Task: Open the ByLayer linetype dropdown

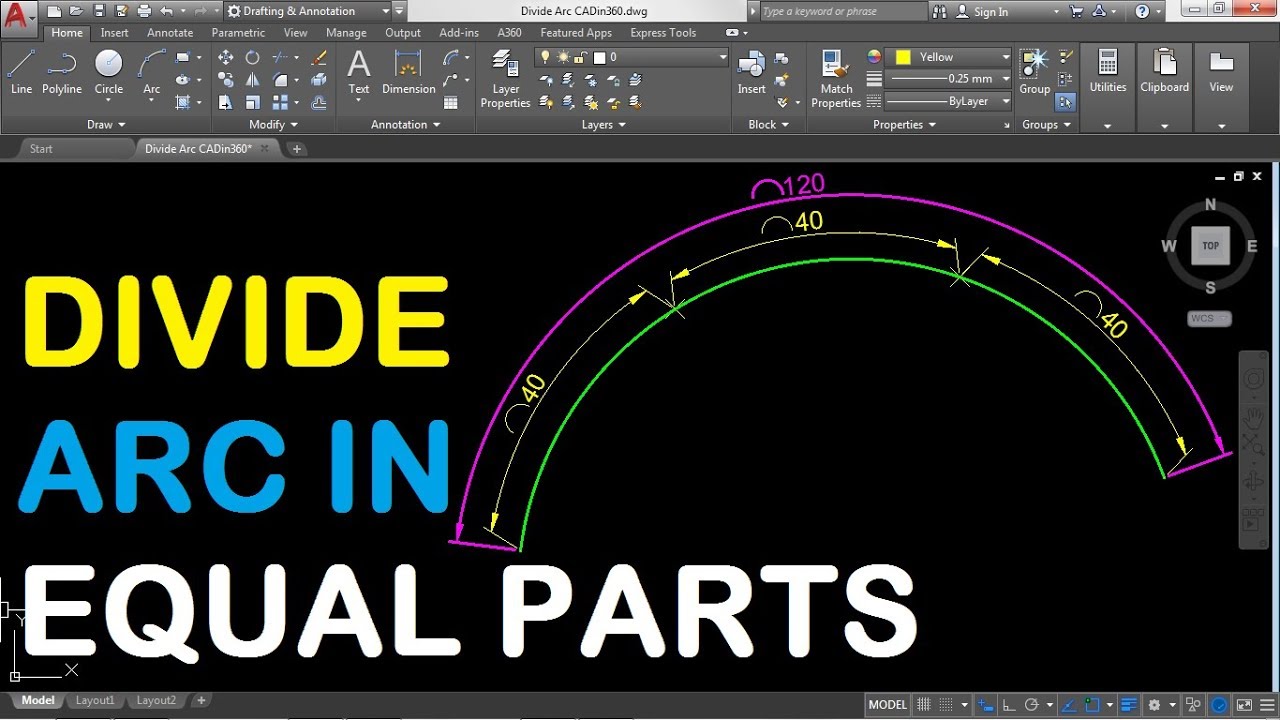Action: click(x=950, y=101)
